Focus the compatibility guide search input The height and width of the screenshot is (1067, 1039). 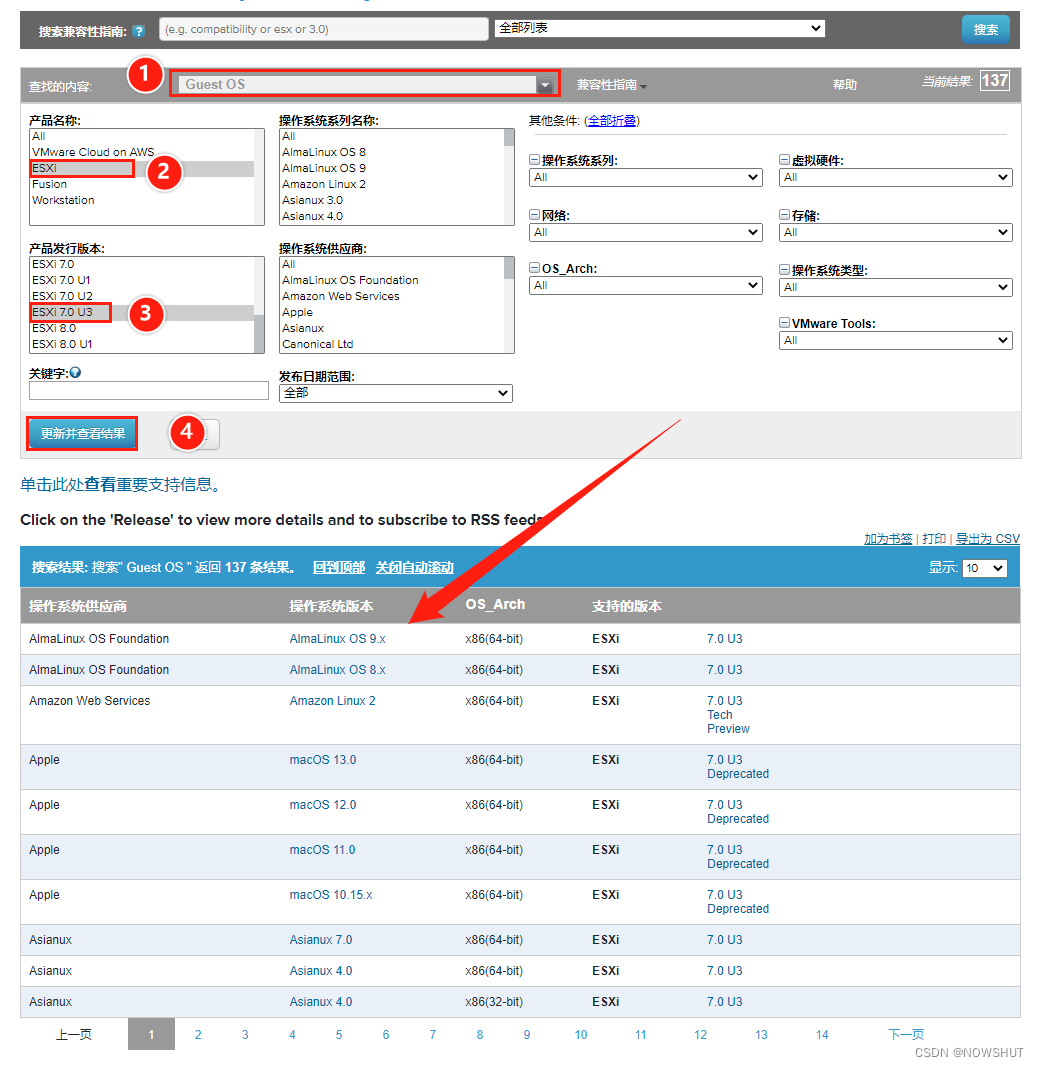tap(324, 29)
